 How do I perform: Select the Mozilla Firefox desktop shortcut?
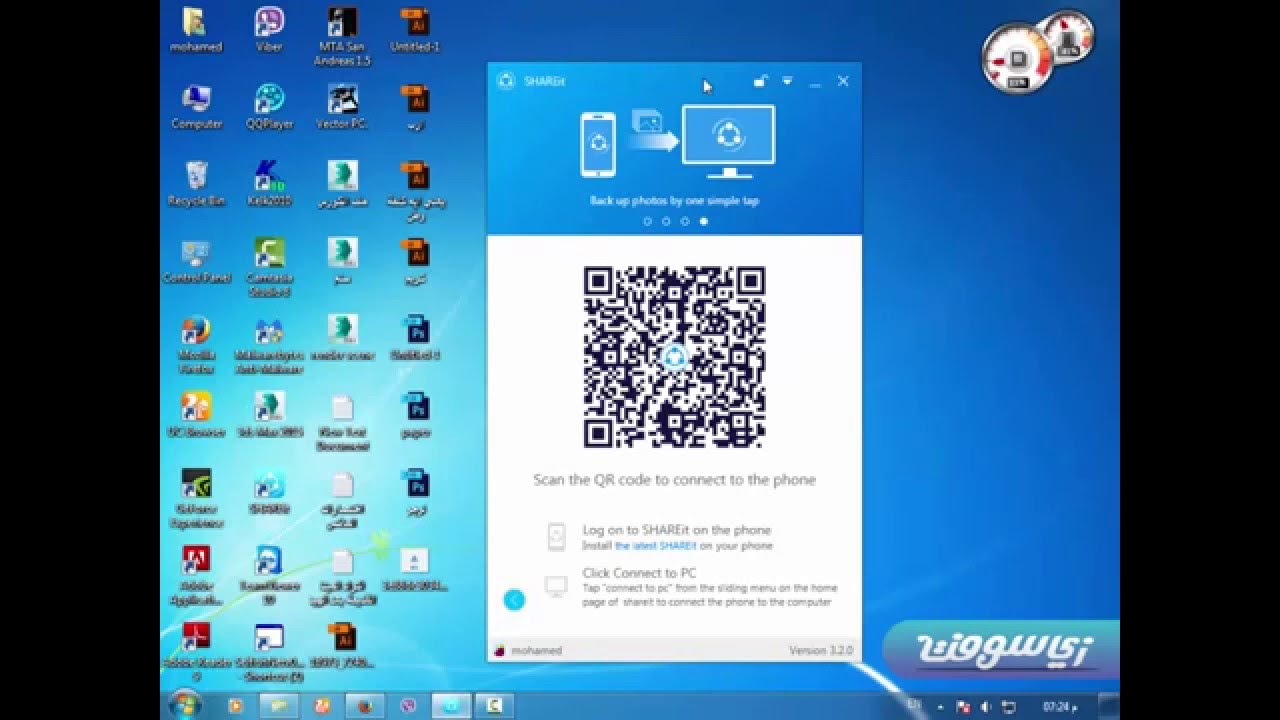click(x=196, y=345)
